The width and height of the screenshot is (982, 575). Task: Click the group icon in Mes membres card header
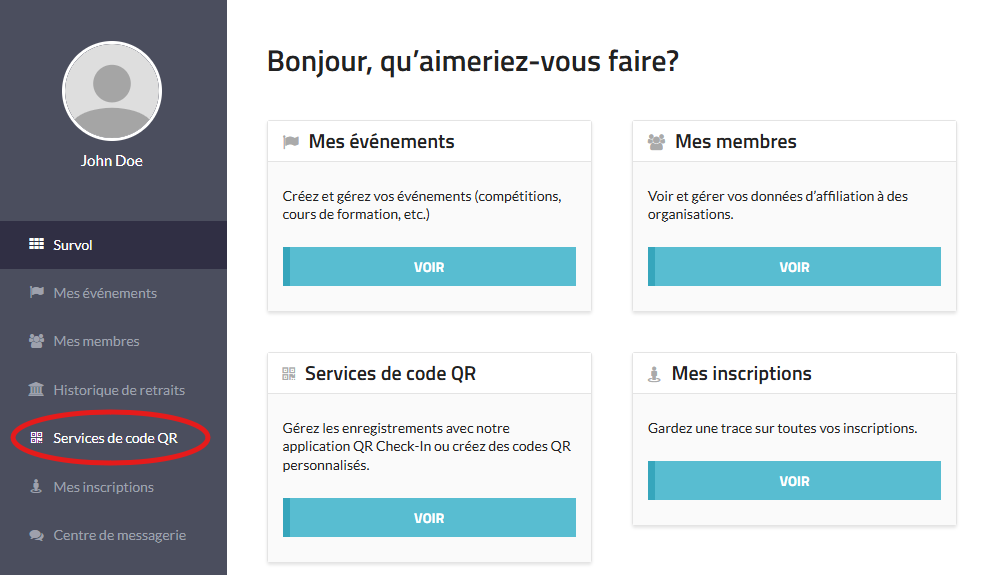[x=656, y=142]
